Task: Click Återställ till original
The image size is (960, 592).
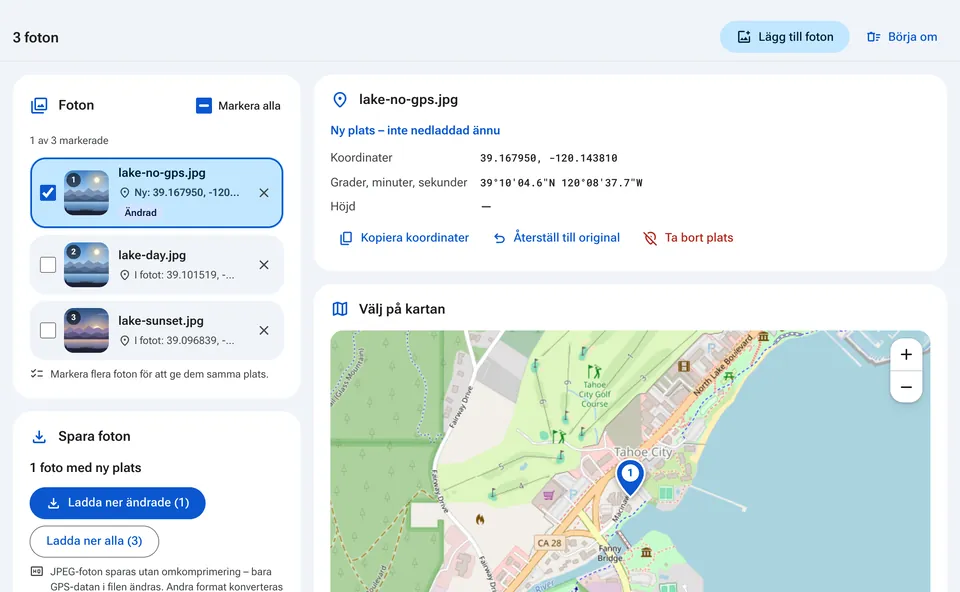Action: tap(557, 238)
